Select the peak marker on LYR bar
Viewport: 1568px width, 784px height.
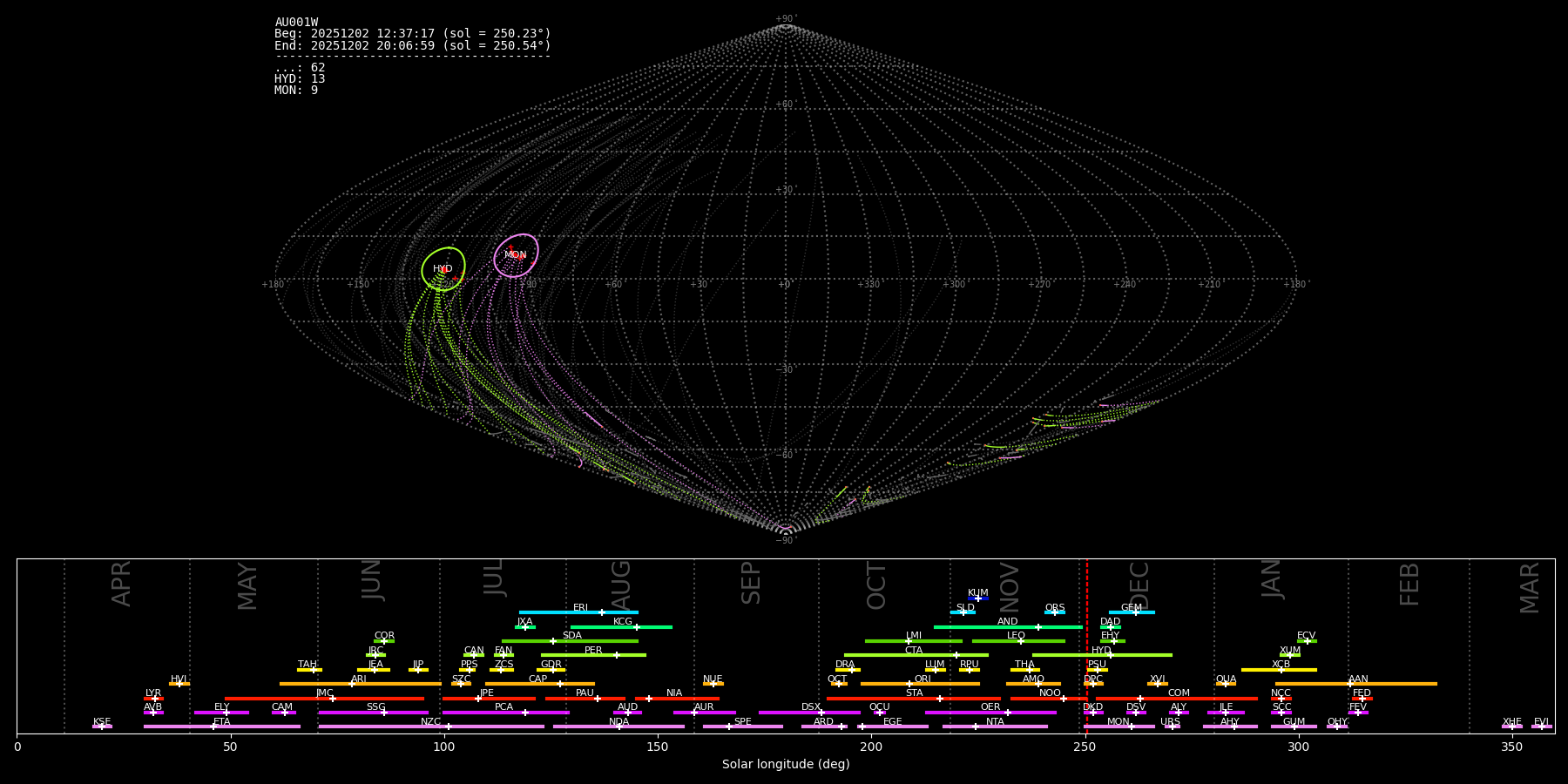[155, 699]
